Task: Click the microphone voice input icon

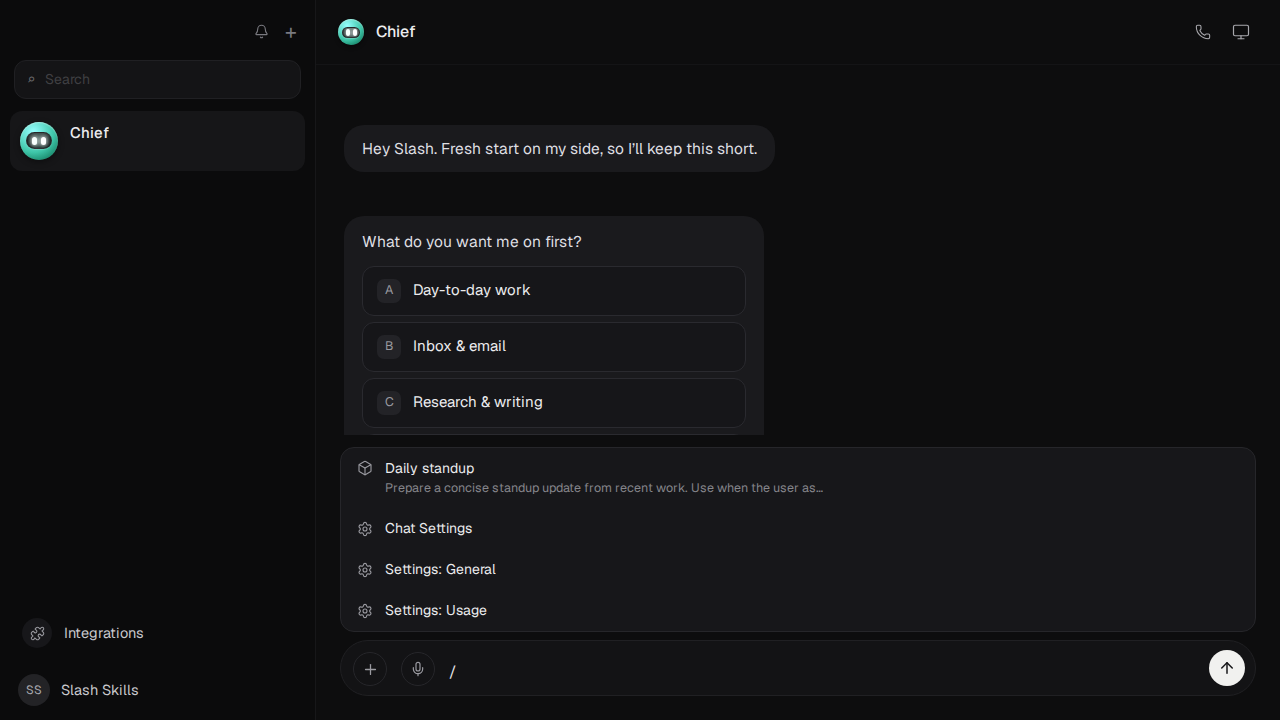Action: (x=418, y=669)
